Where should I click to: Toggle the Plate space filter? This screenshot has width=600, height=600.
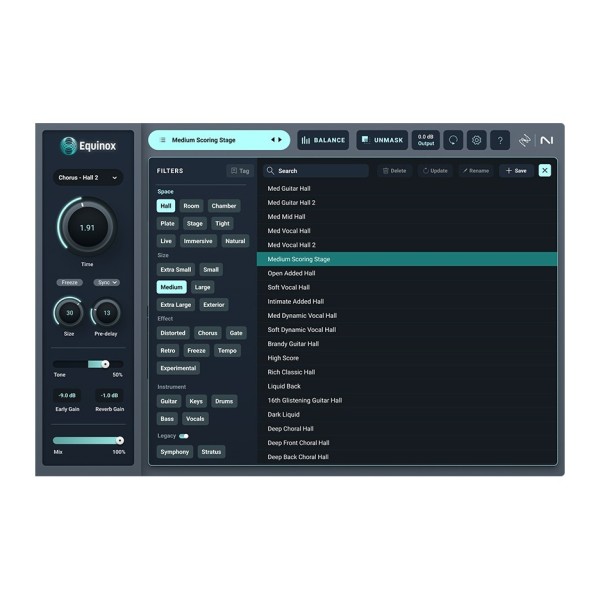[167, 223]
